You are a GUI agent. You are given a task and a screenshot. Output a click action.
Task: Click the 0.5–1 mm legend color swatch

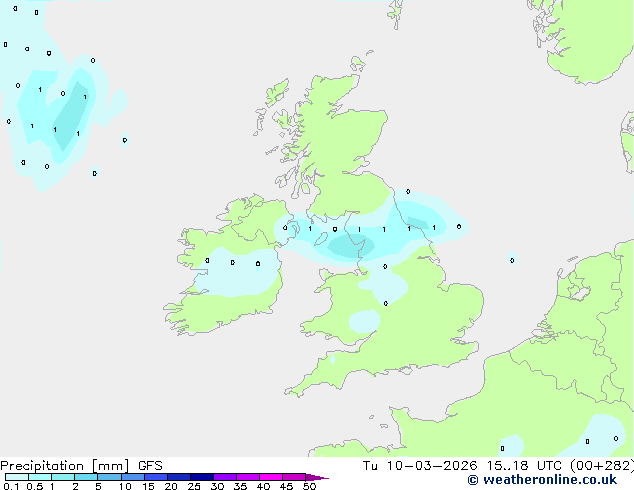(x=40, y=477)
